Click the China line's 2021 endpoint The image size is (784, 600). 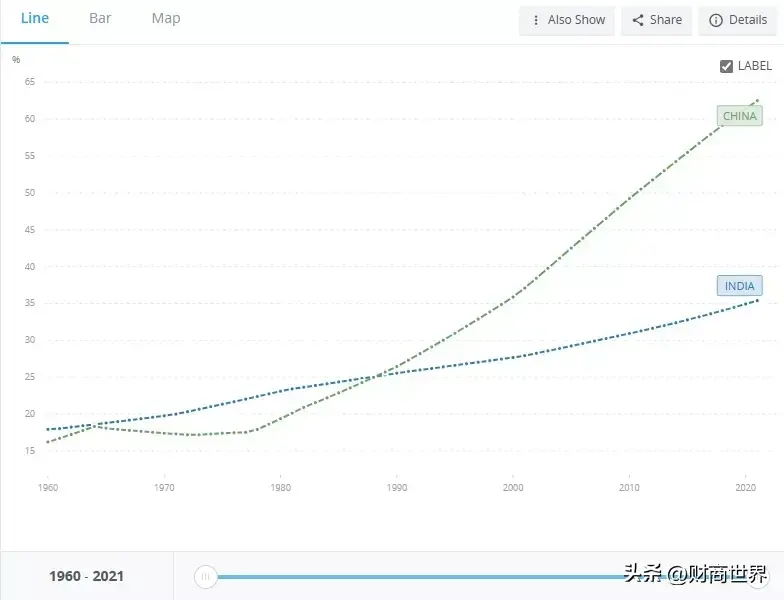(x=757, y=100)
